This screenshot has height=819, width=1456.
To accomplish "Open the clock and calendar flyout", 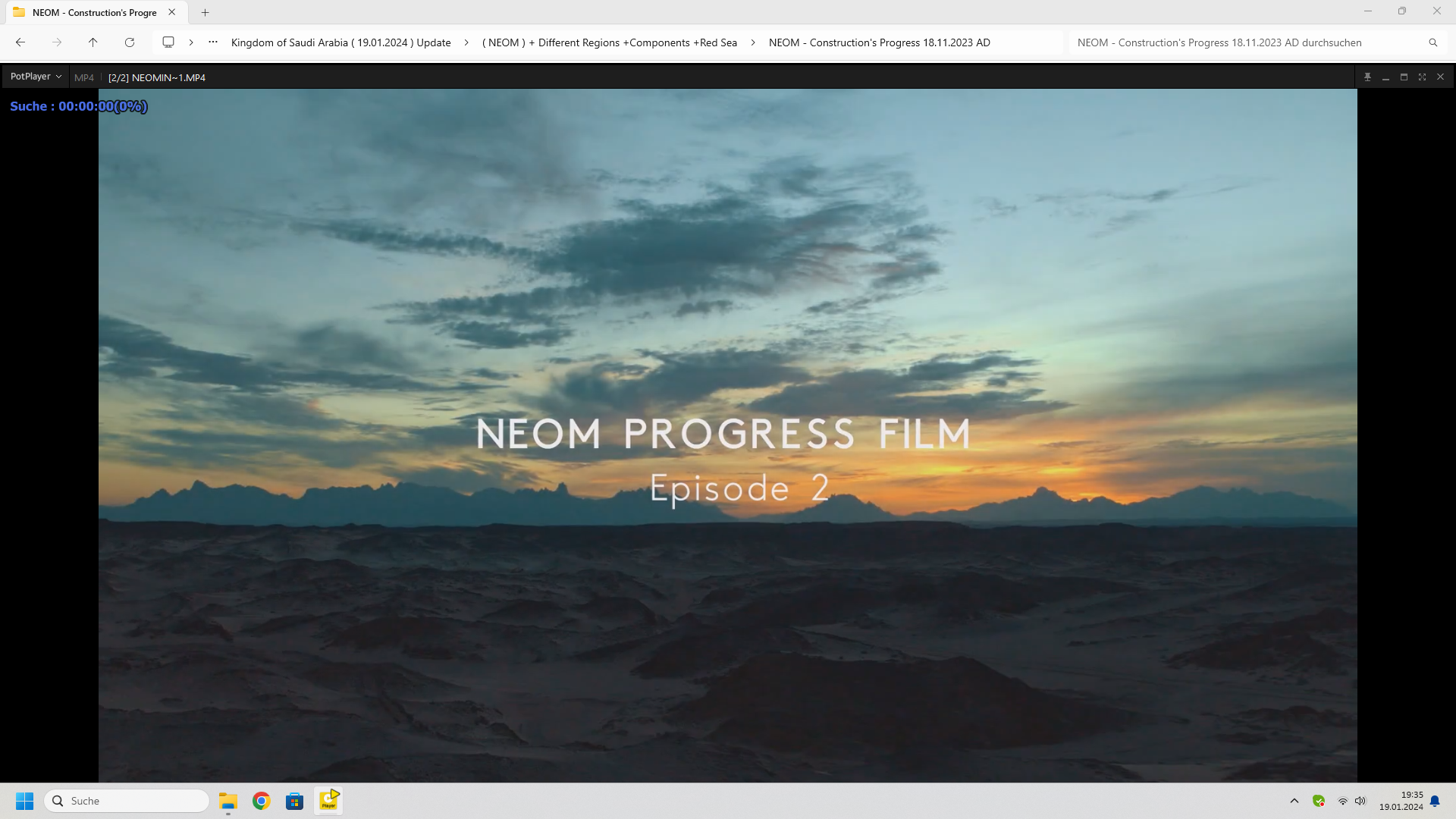I will (x=1401, y=801).
